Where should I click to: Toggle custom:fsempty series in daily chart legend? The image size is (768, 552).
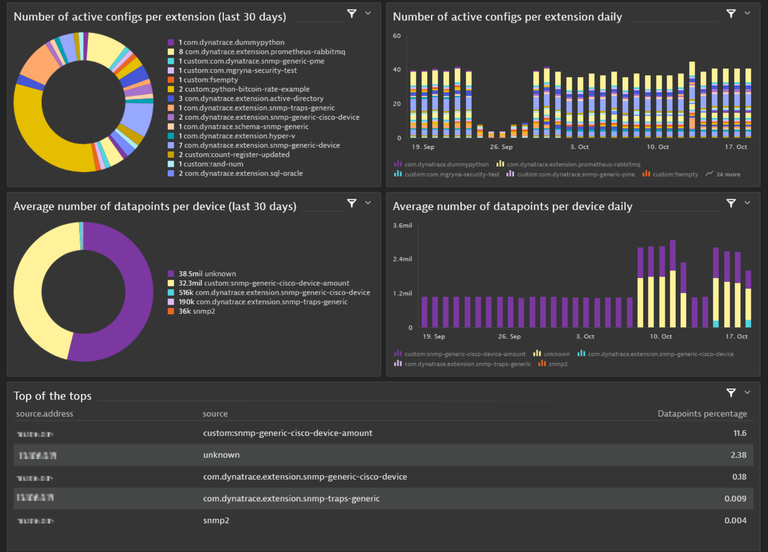click(x=670, y=174)
